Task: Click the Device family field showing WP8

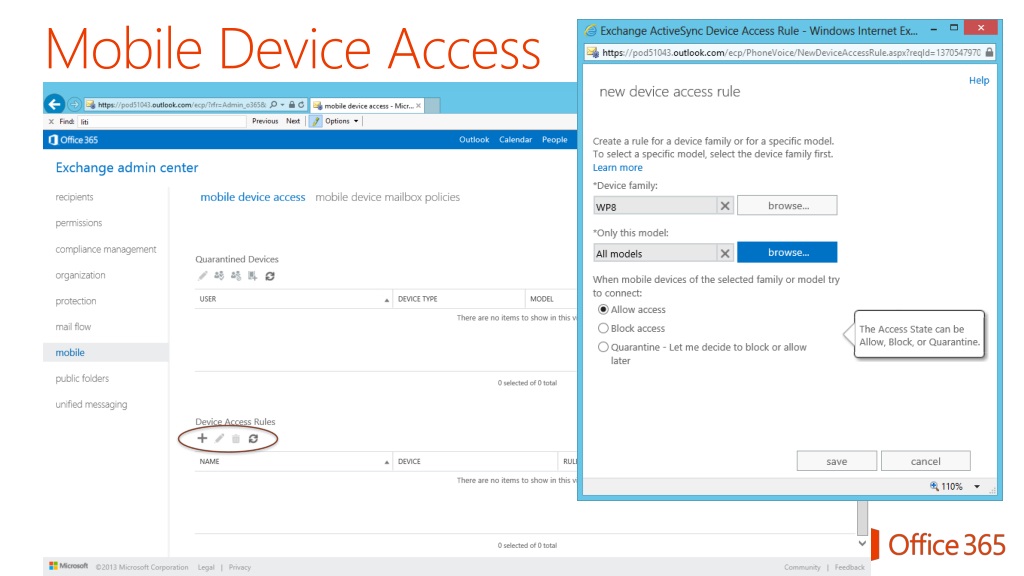Action: click(x=655, y=206)
